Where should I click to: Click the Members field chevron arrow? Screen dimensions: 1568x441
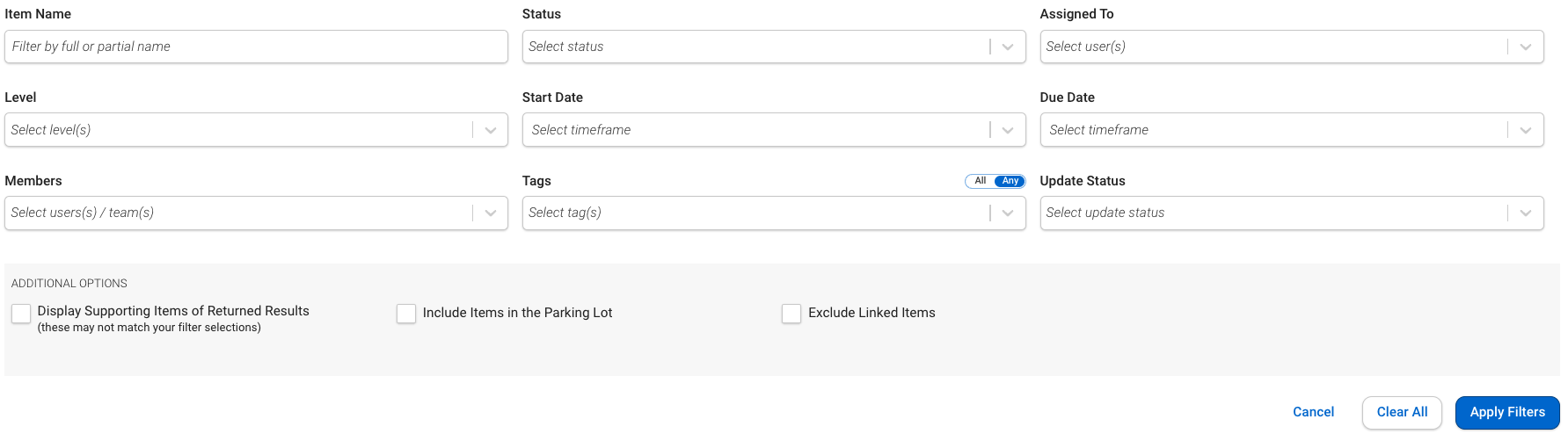[x=491, y=213]
